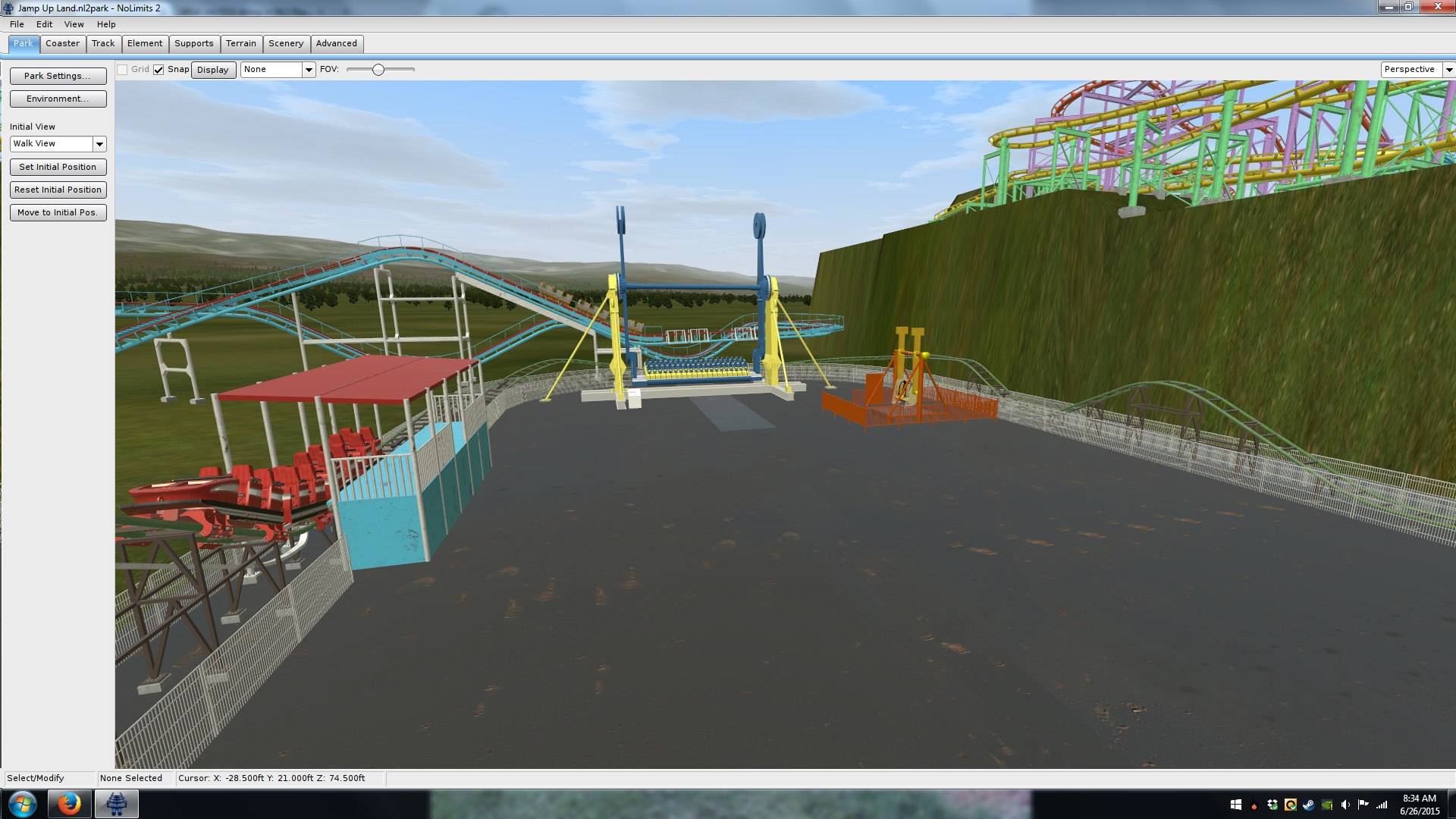Click the Steam tray icon
Screen dimensions: 1456x819
point(1309,805)
